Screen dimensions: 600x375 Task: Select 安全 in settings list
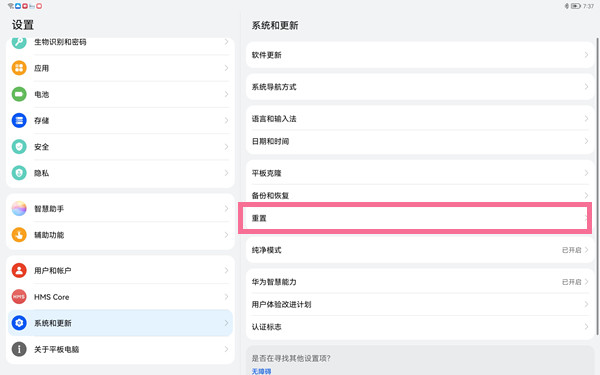pyautogui.click(x=120, y=147)
